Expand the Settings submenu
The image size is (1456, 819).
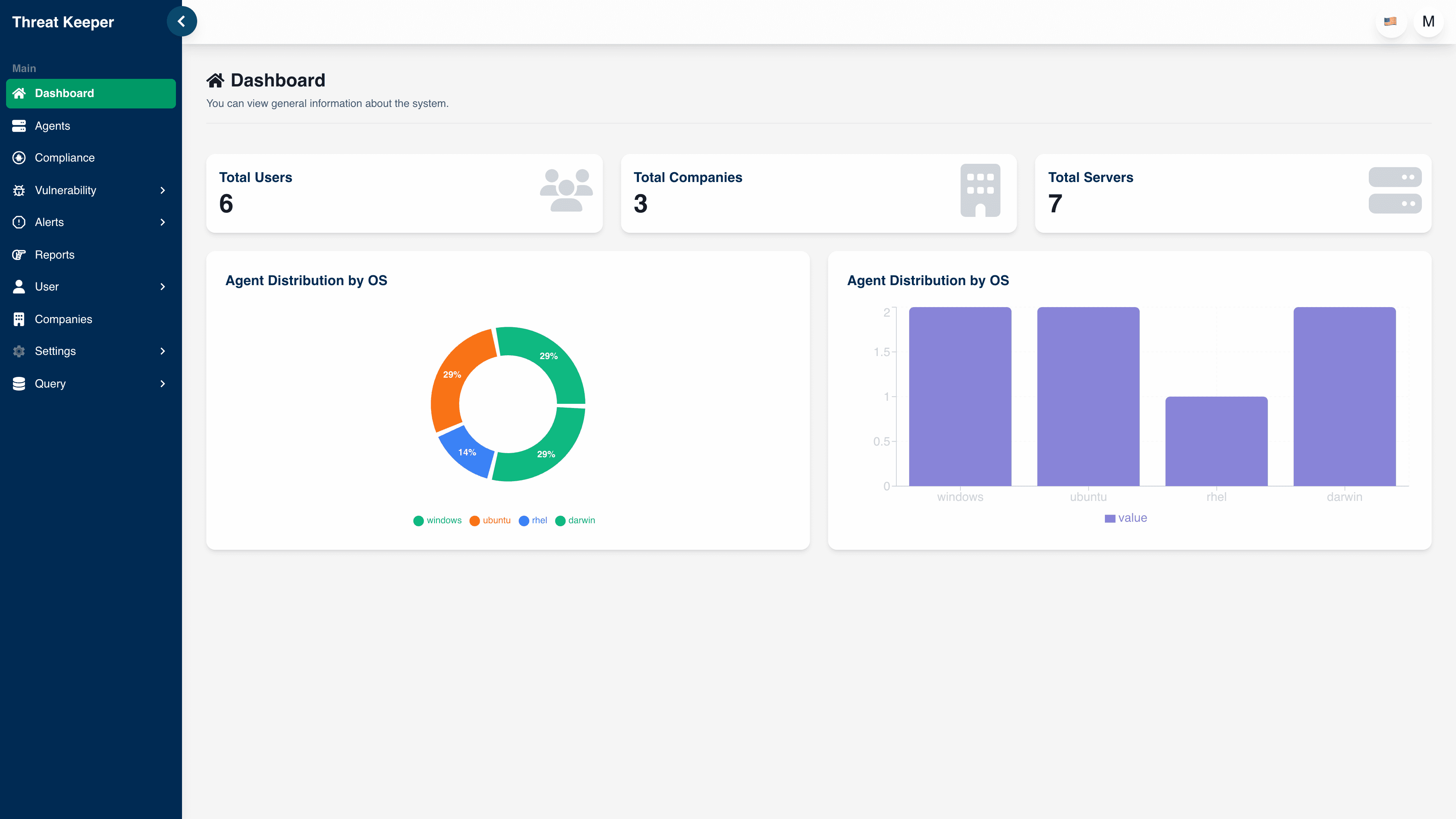(x=163, y=351)
